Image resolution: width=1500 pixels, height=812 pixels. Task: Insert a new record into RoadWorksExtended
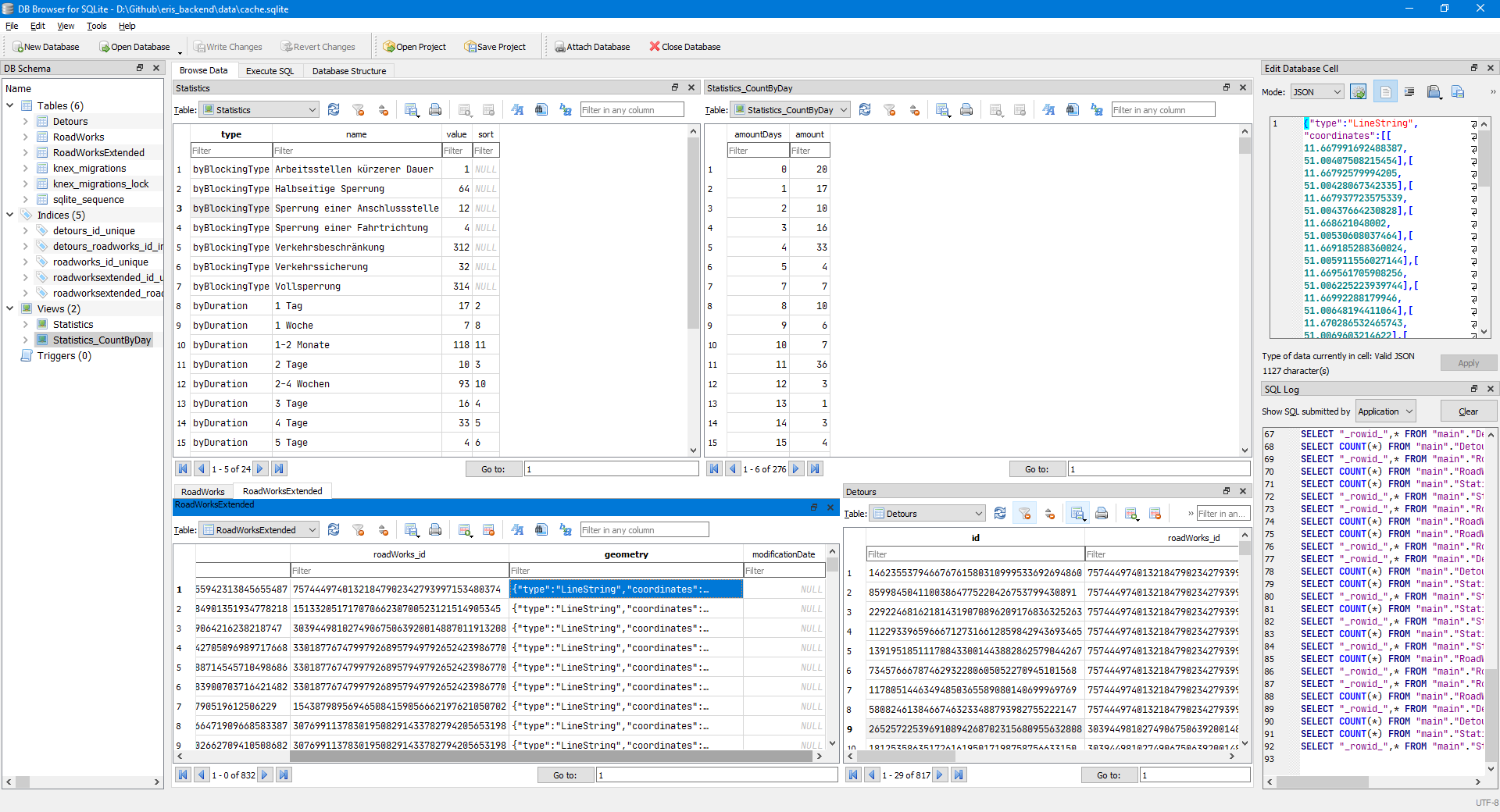click(x=466, y=529)
